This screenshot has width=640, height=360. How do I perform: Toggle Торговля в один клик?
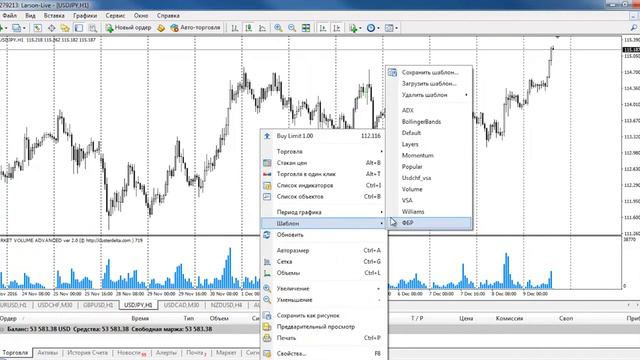point(324,174)
